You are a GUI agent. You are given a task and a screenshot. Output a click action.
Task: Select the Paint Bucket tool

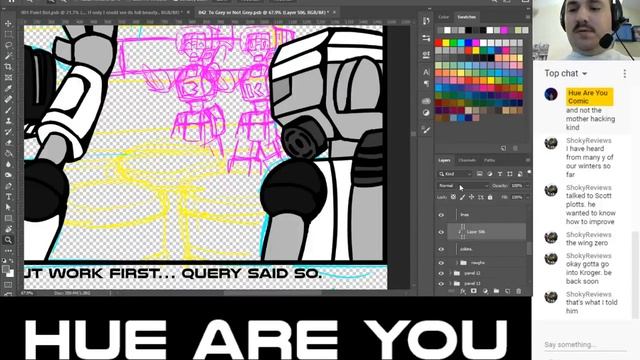click(x=8, y=153)
